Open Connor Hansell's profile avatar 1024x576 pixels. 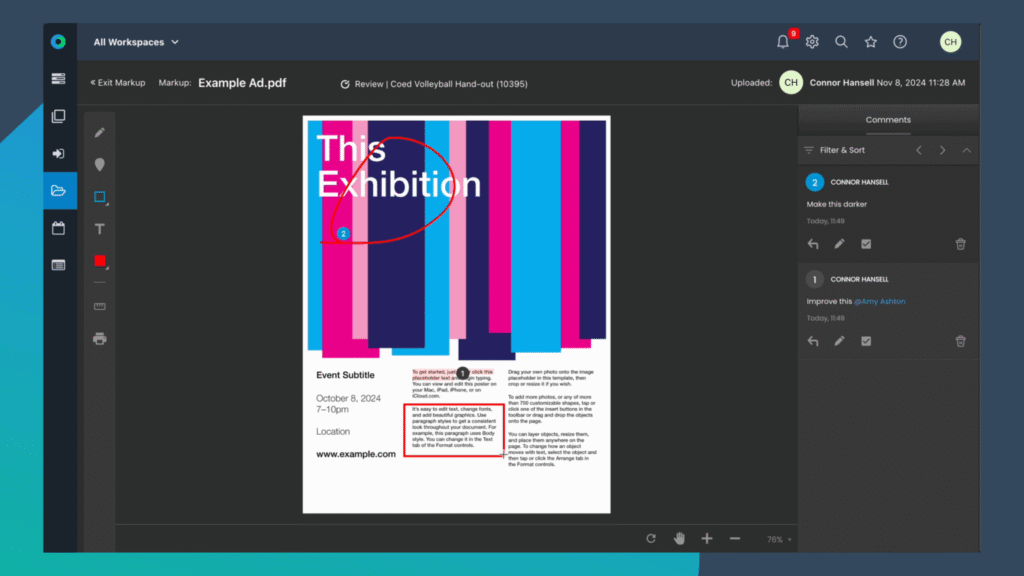pos(950,41)
